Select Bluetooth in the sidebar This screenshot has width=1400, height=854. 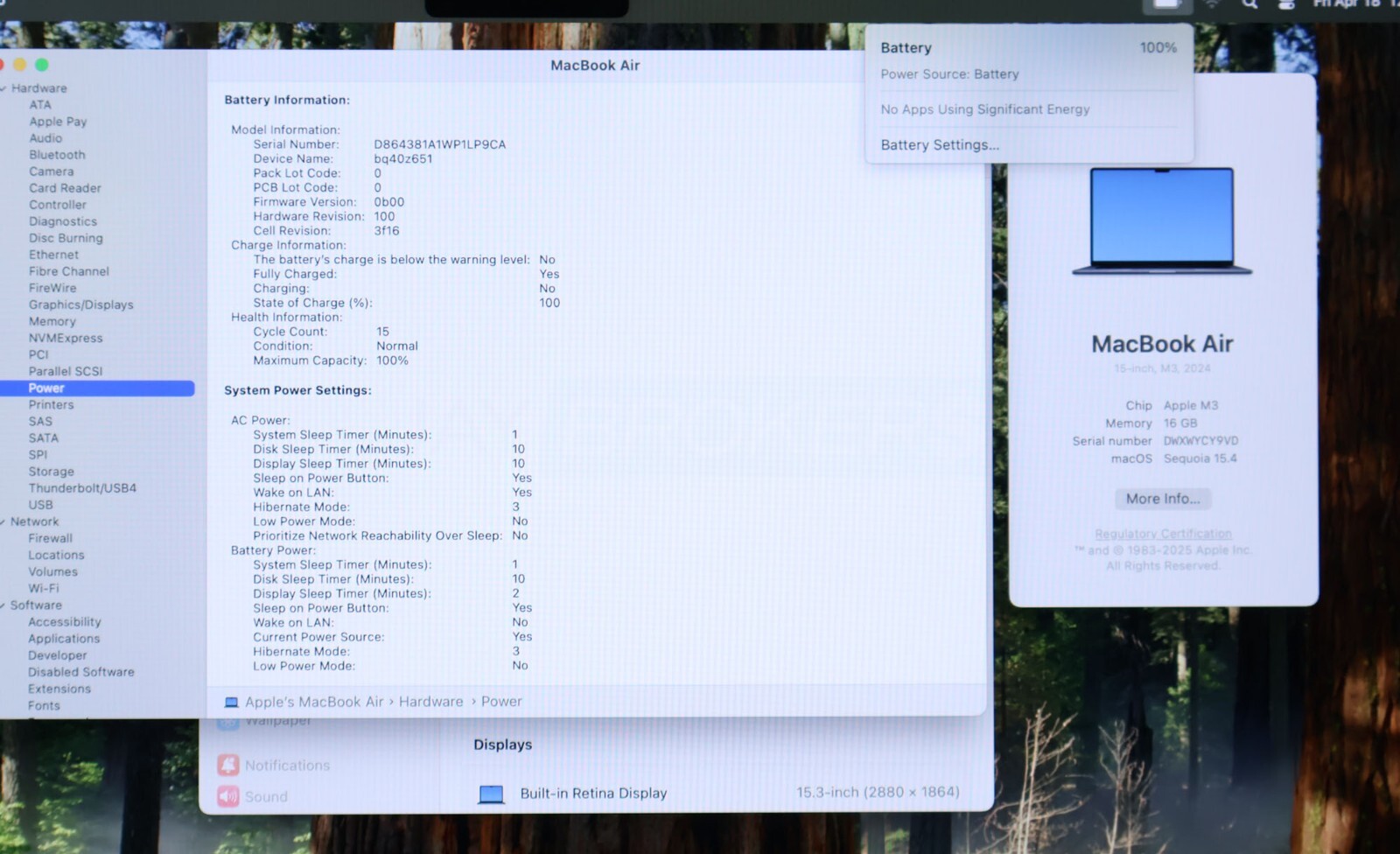coord(57,155)
